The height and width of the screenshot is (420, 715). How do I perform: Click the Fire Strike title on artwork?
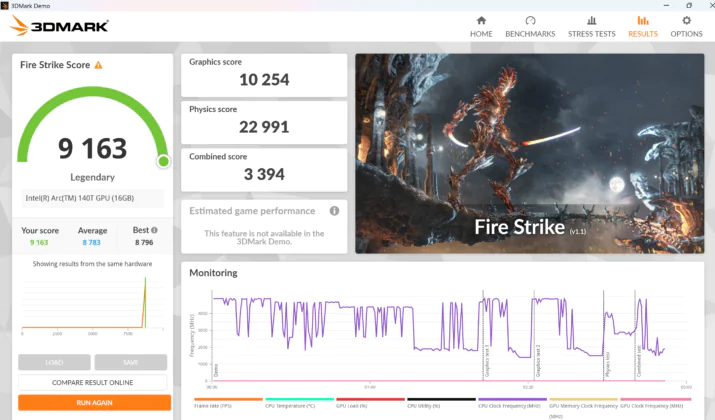(x=519, y=227)
